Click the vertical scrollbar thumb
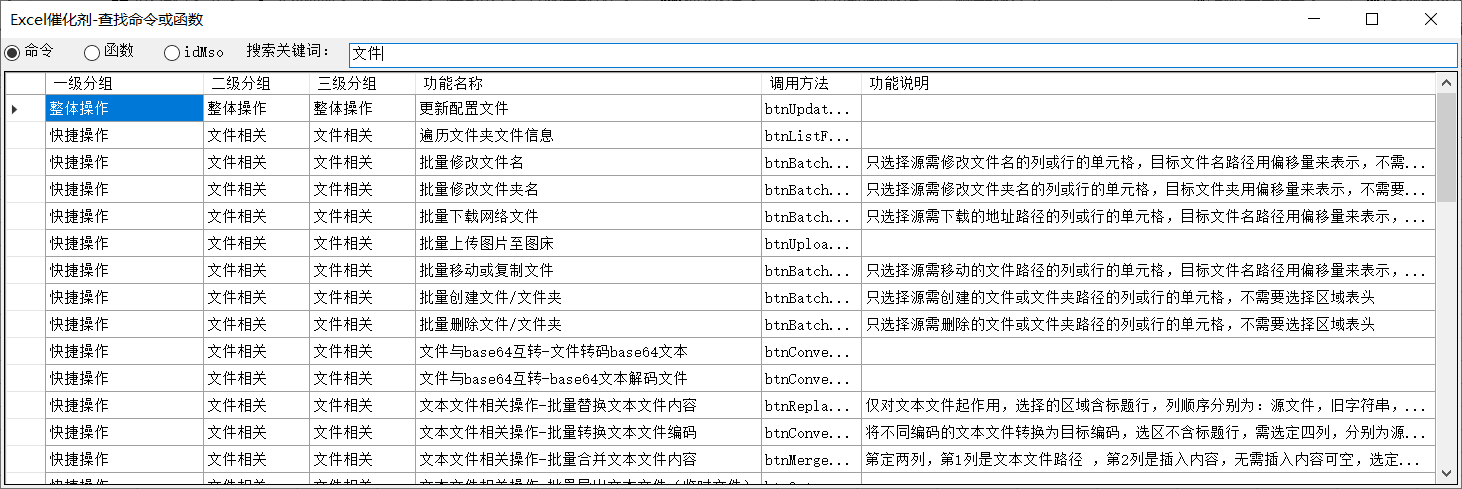The width and height of the screenshot is (1462, 489). [1446, 148]
